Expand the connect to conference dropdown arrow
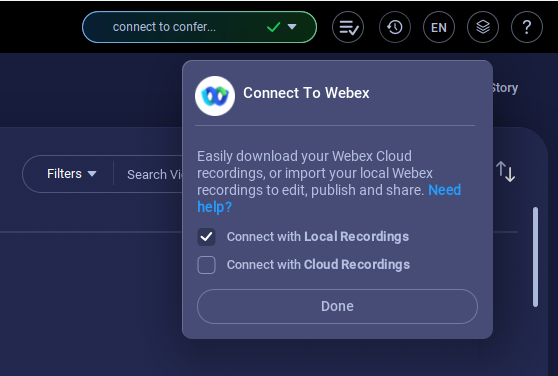558x376 pixels. [x=292, y=27]
